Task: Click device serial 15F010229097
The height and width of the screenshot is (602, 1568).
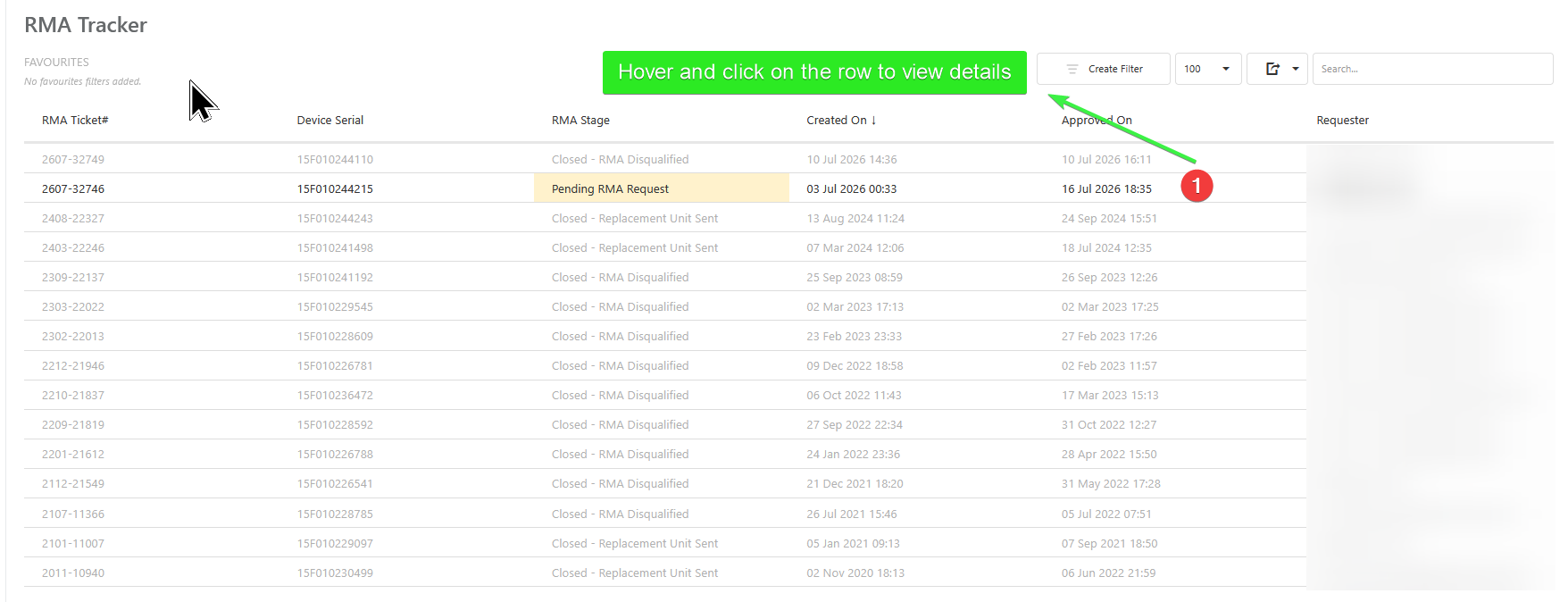Action: pos(335,543)
